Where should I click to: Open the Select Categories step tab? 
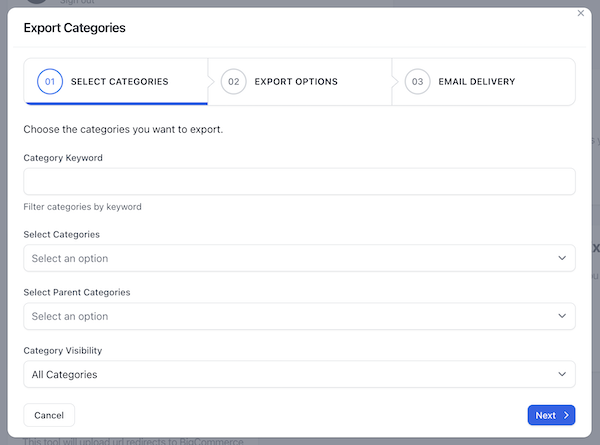116,82
